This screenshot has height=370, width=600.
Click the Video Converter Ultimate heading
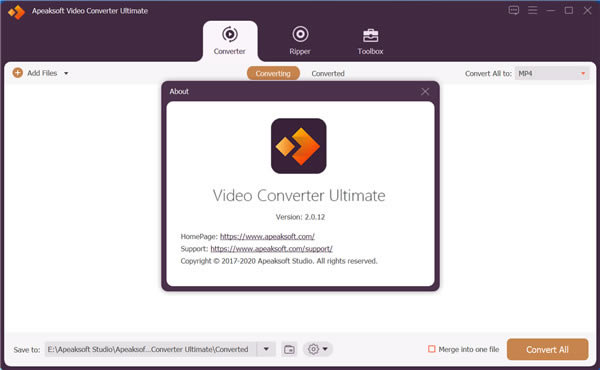tap(299, 196)
